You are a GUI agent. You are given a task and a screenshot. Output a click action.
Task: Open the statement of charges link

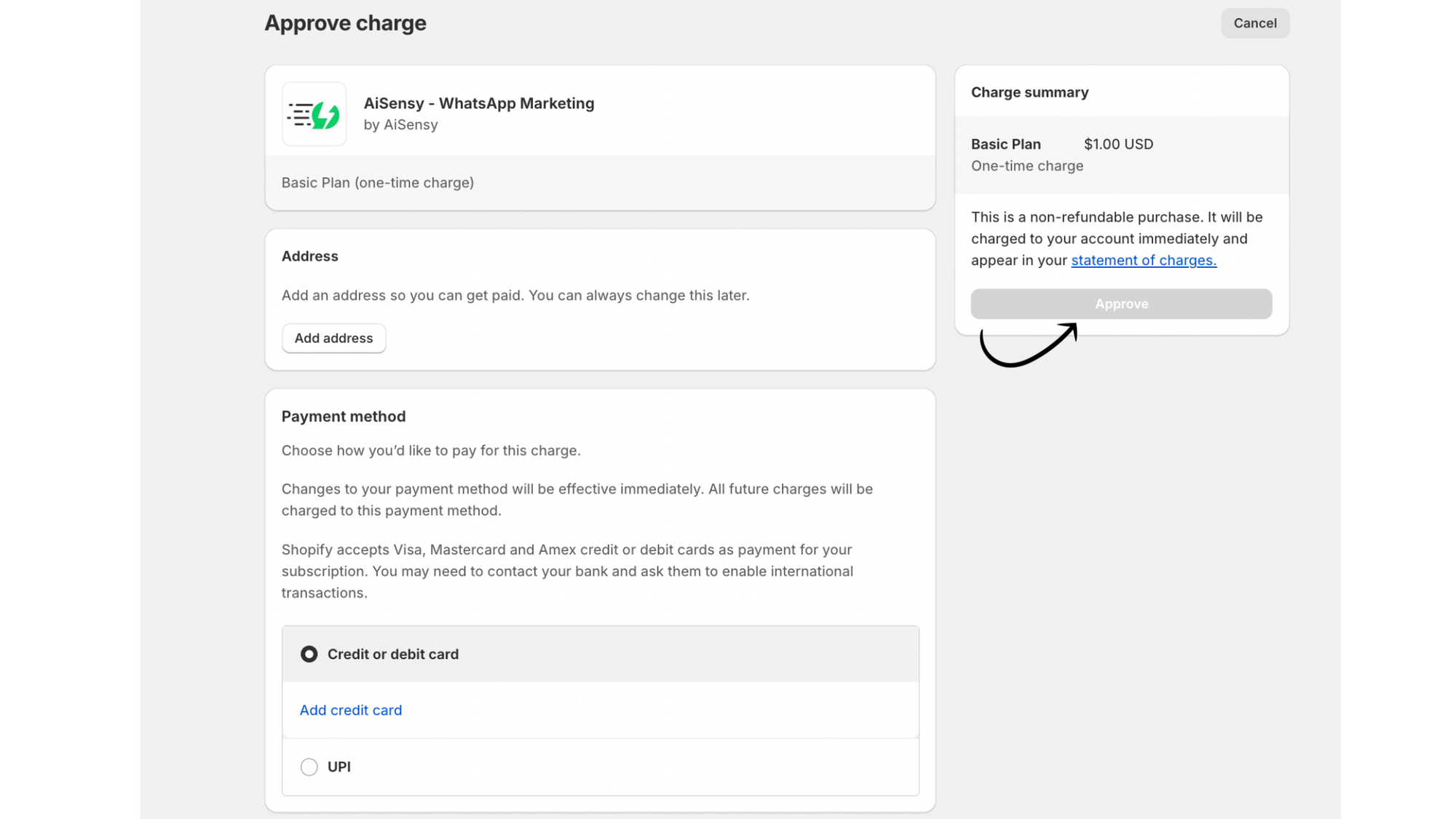[x=1143, y=260]
